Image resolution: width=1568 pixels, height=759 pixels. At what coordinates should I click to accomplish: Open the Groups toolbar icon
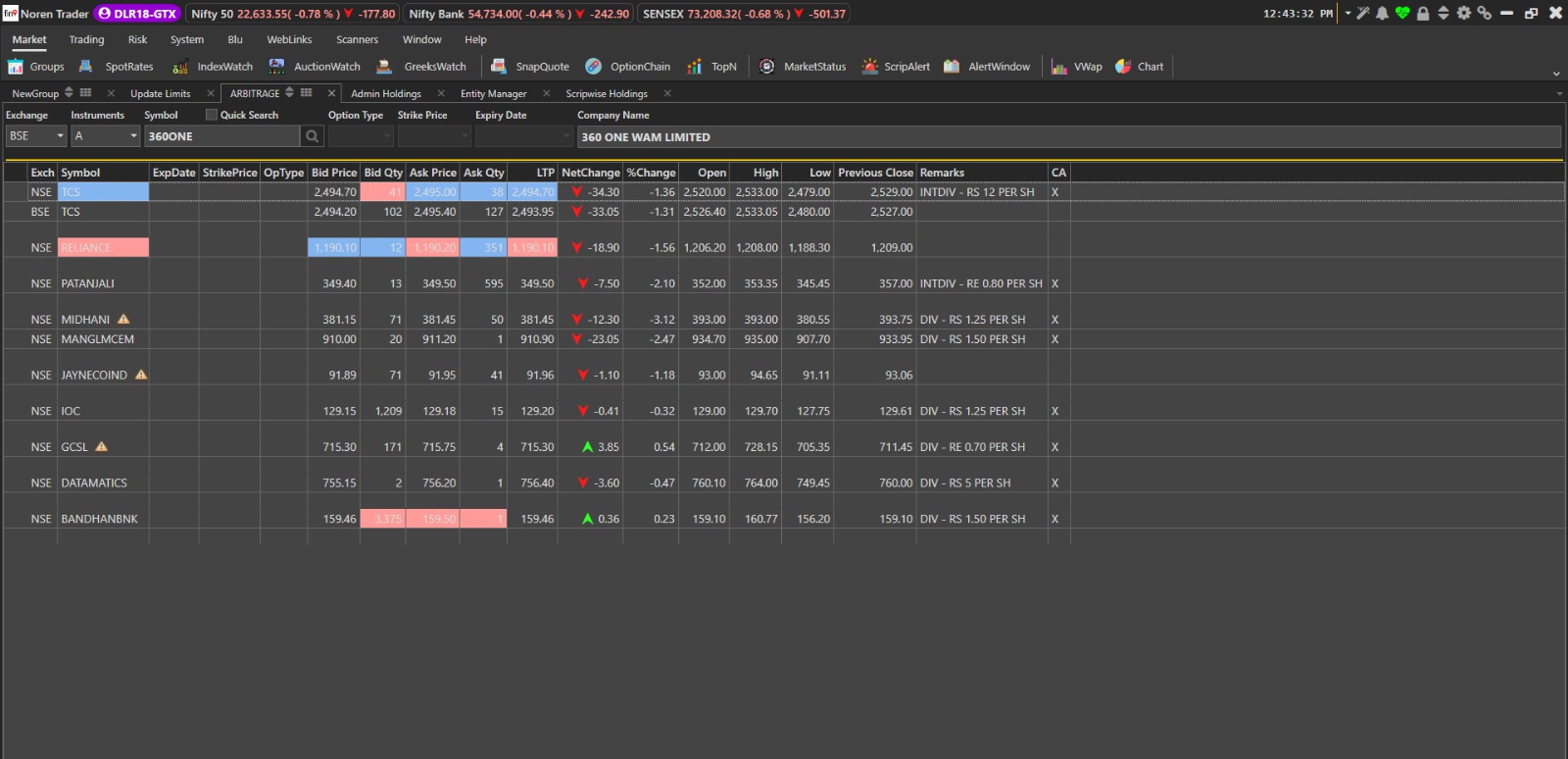(36, 67)
